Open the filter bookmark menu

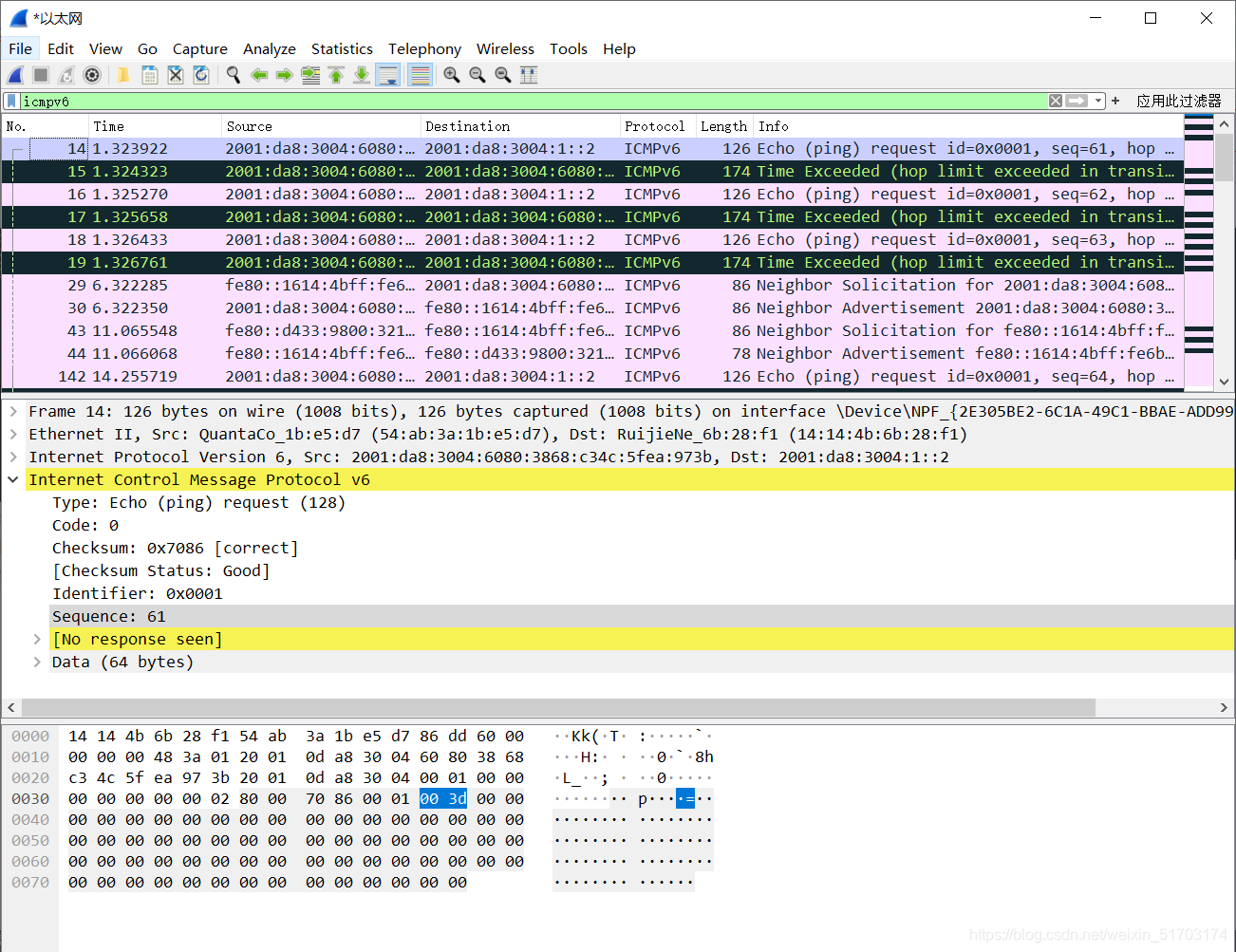pos(11,101)
